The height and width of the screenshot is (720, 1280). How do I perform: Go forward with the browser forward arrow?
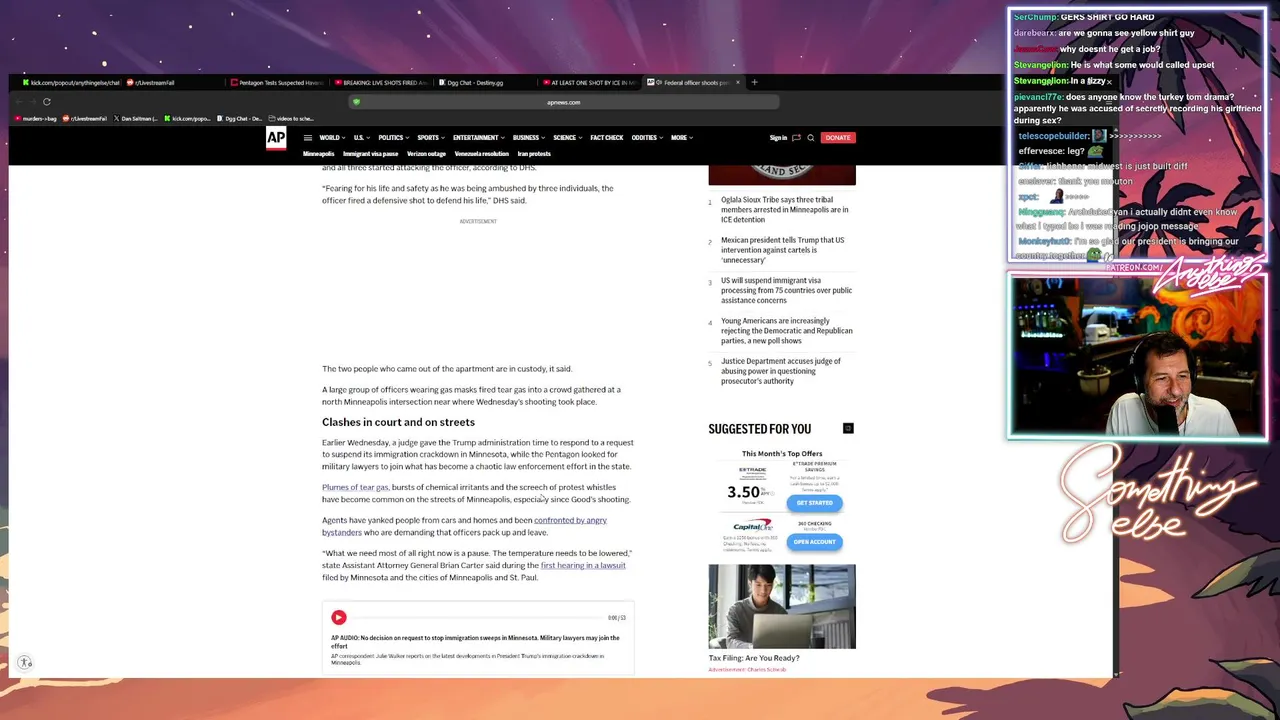pyautogui.click(x=33, y=102)
